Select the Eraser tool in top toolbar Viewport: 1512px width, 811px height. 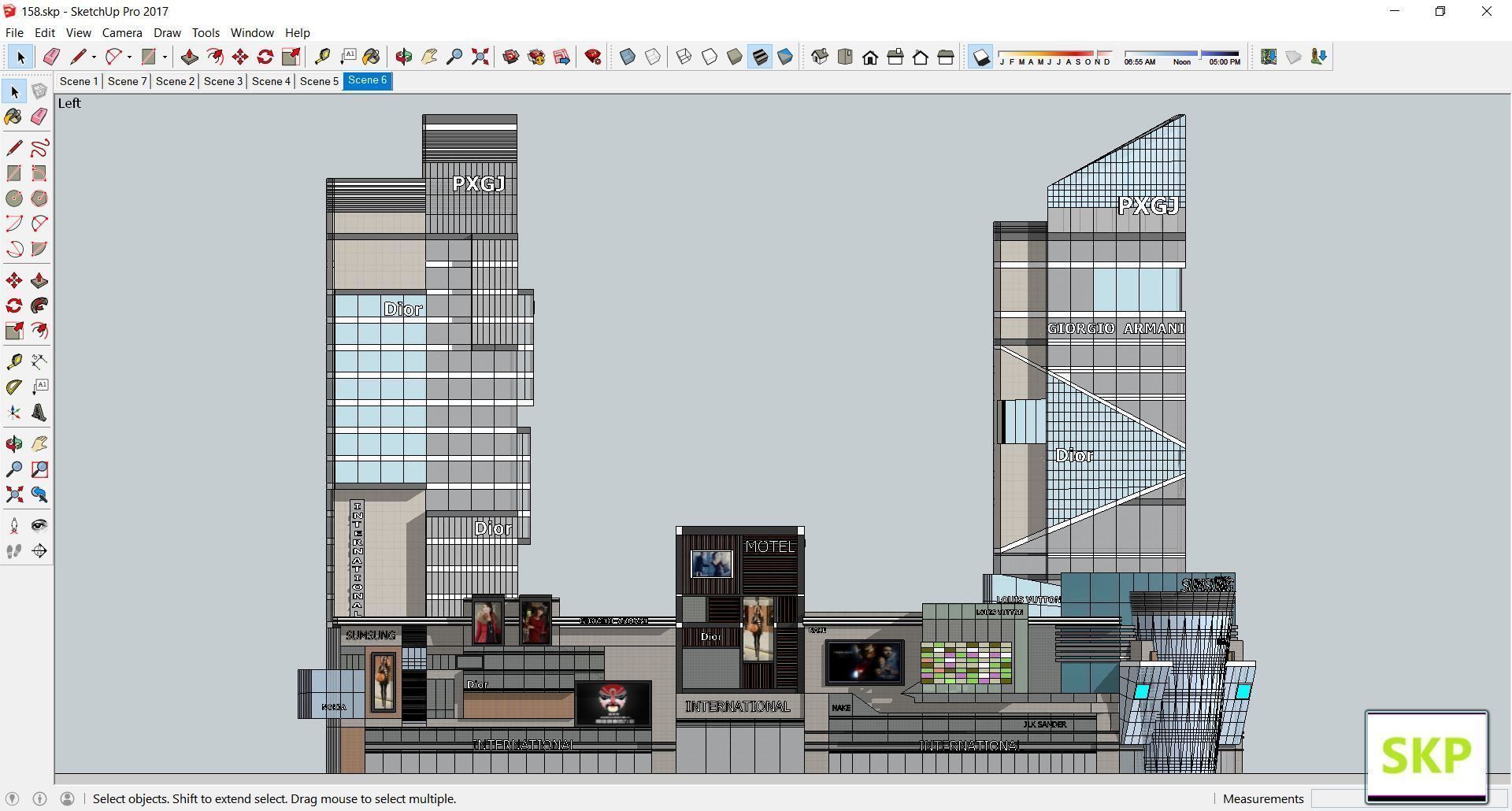[51, 57]
